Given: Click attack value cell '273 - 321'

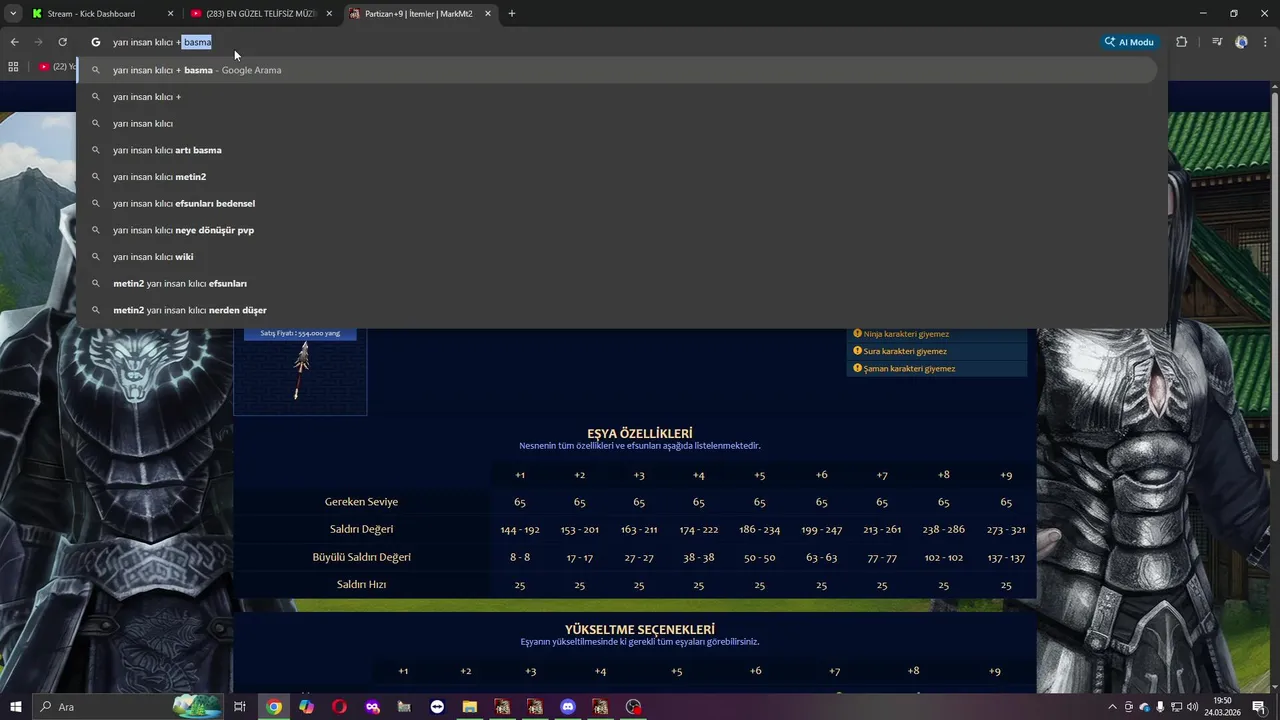Looking at the screenshot, I should point(1006,530).
